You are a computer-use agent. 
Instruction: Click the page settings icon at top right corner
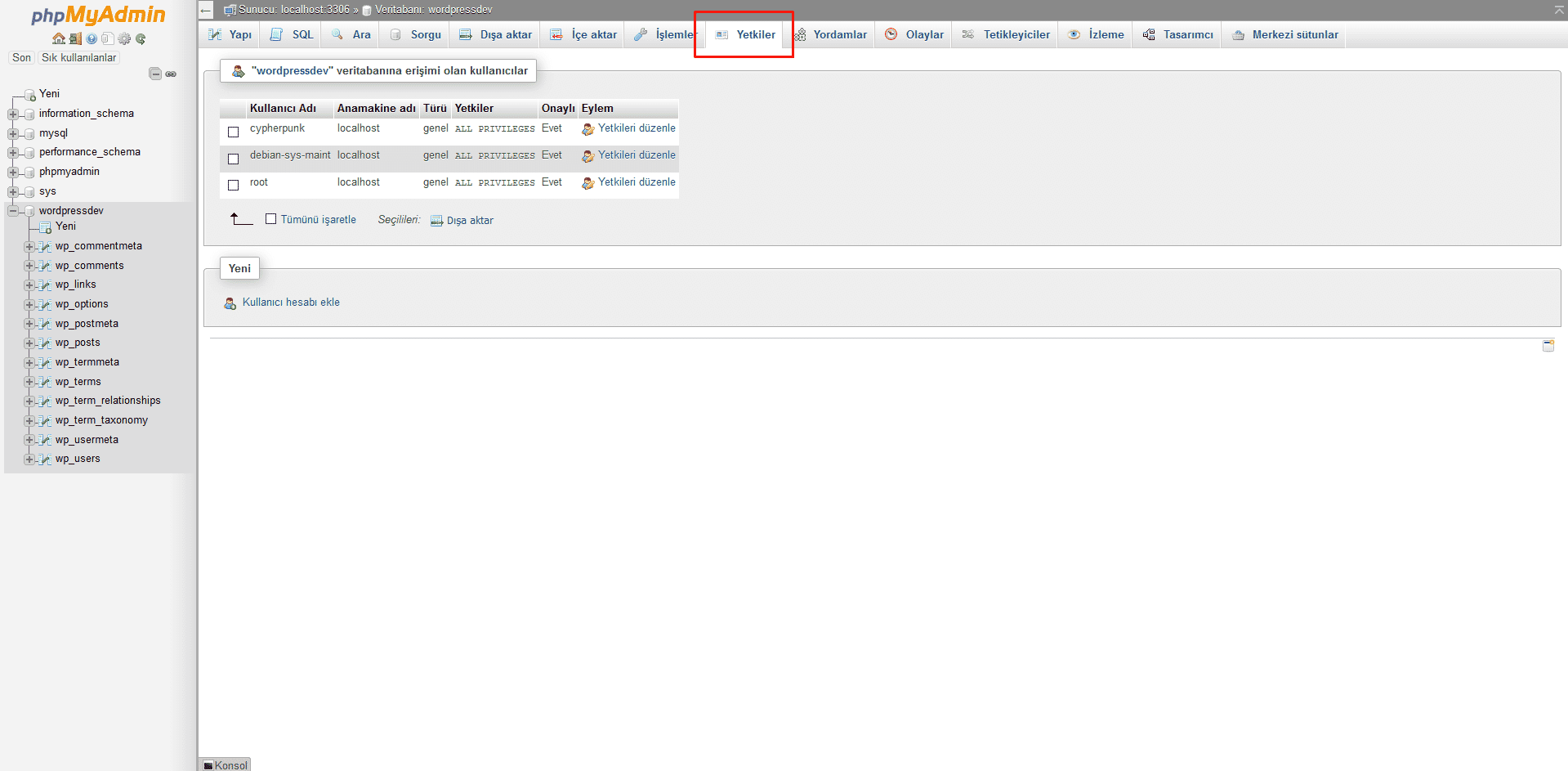point(1559,10)
